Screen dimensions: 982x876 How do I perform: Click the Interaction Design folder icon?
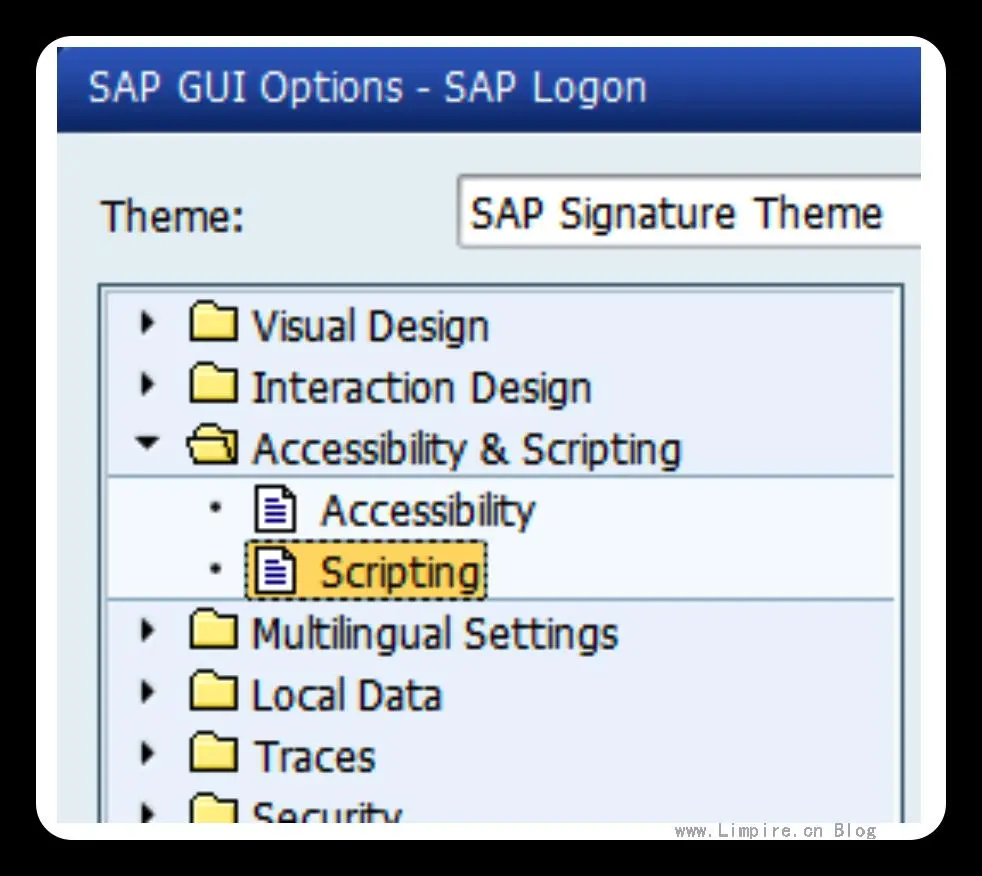pyautogui.click(x=213, y=386)
